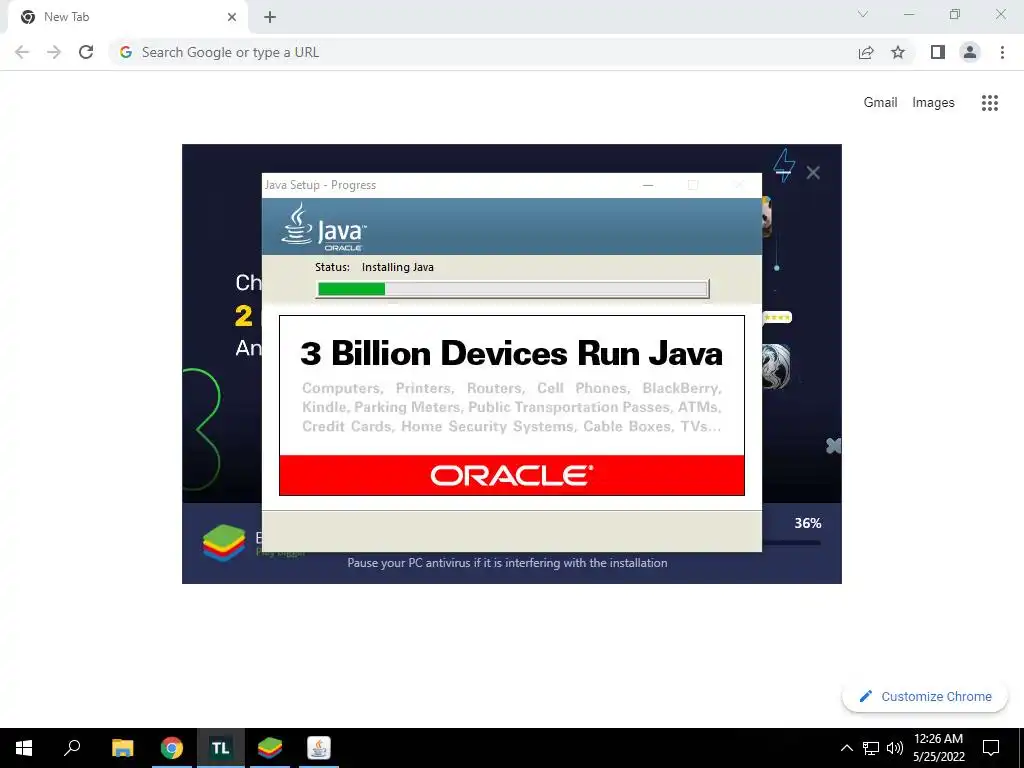Click the Java Oracle logo

(x=324, y=227)
